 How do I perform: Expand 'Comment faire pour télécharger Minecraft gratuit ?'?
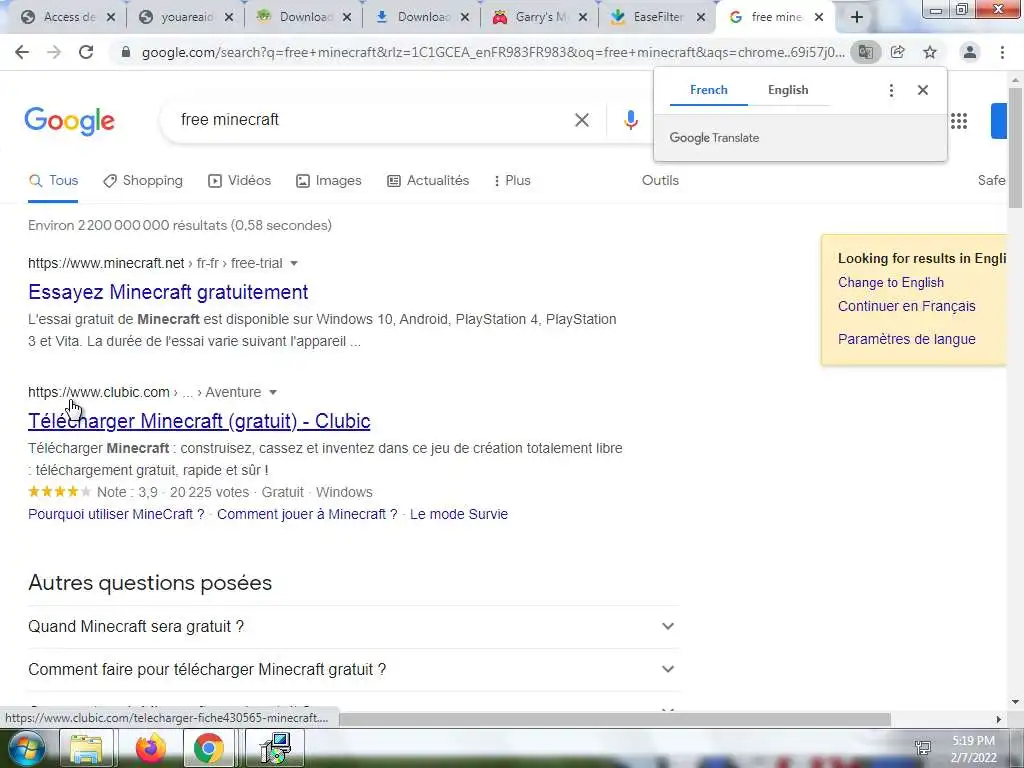tap(353, 670)
